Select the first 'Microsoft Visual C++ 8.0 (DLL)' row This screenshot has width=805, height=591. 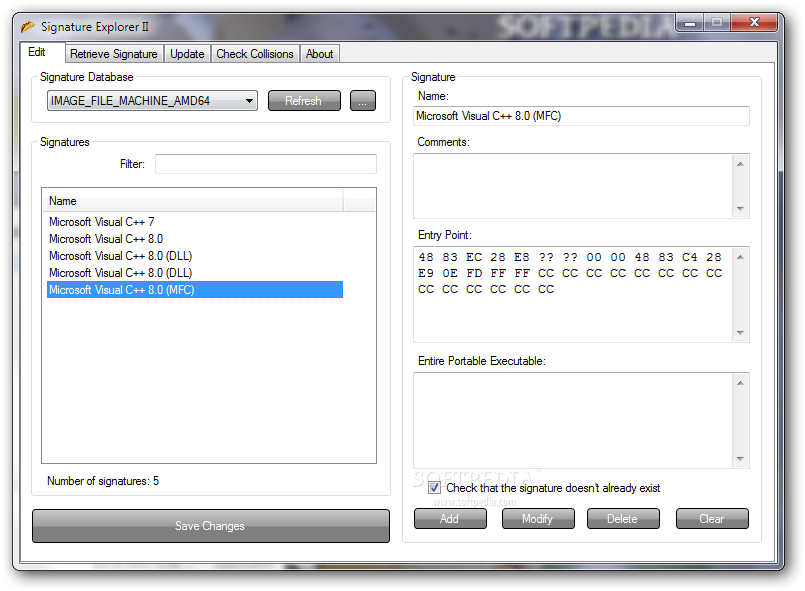195,256
